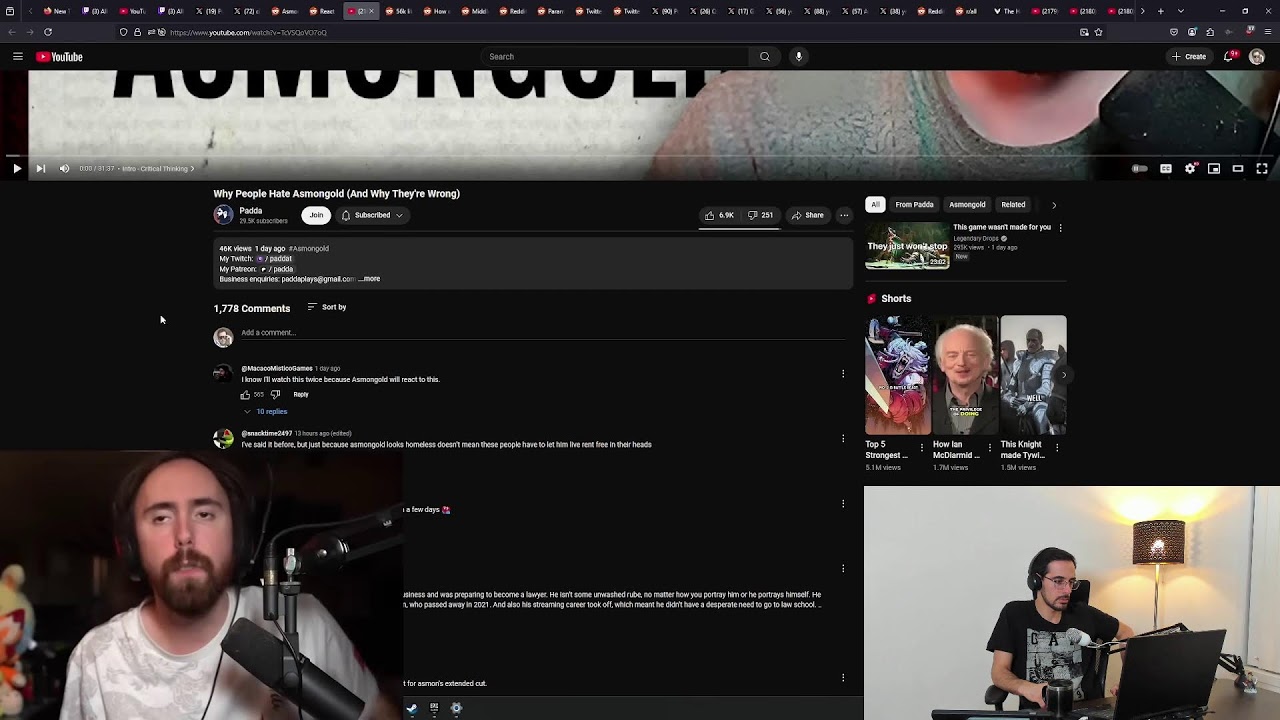1280x720 pixels.
Task: Click the search magnifier button
Action: 765,57
